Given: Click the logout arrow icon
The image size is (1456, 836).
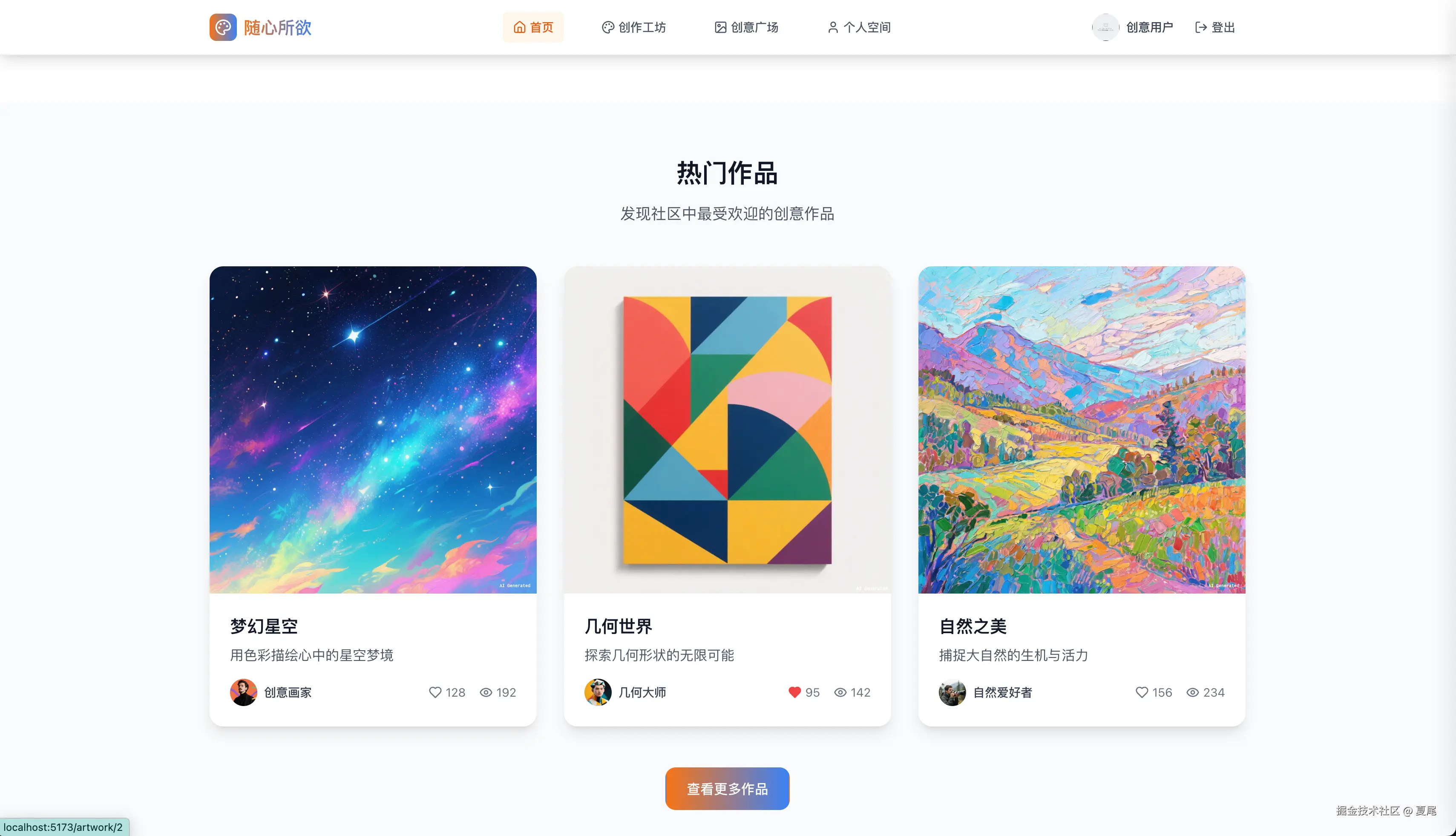Looking at the screenshot, I should click(x=1200, y=27).
